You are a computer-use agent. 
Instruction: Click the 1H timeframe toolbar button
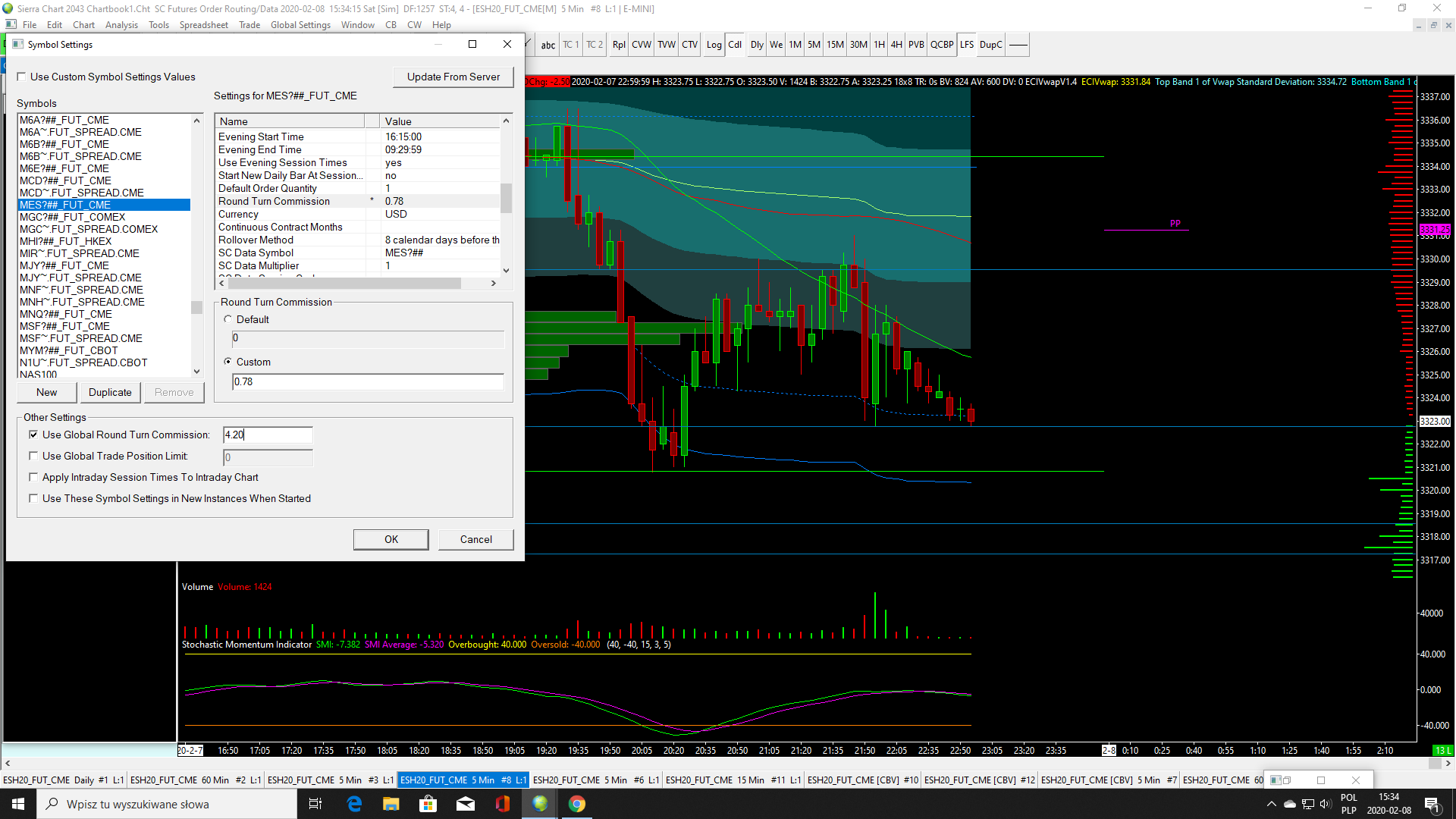coord(879,45)
